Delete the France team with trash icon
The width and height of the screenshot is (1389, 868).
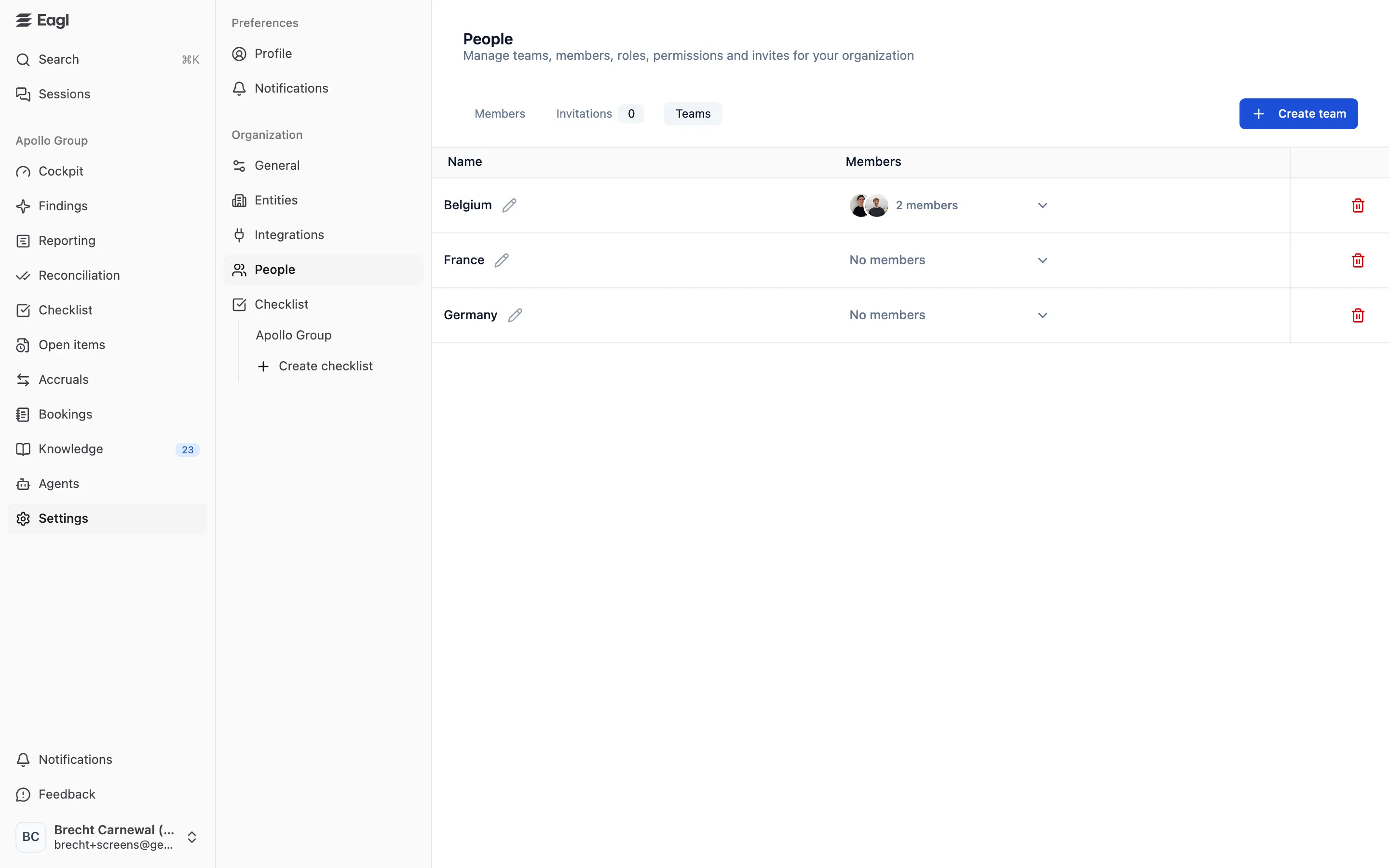coord(1358,260)
